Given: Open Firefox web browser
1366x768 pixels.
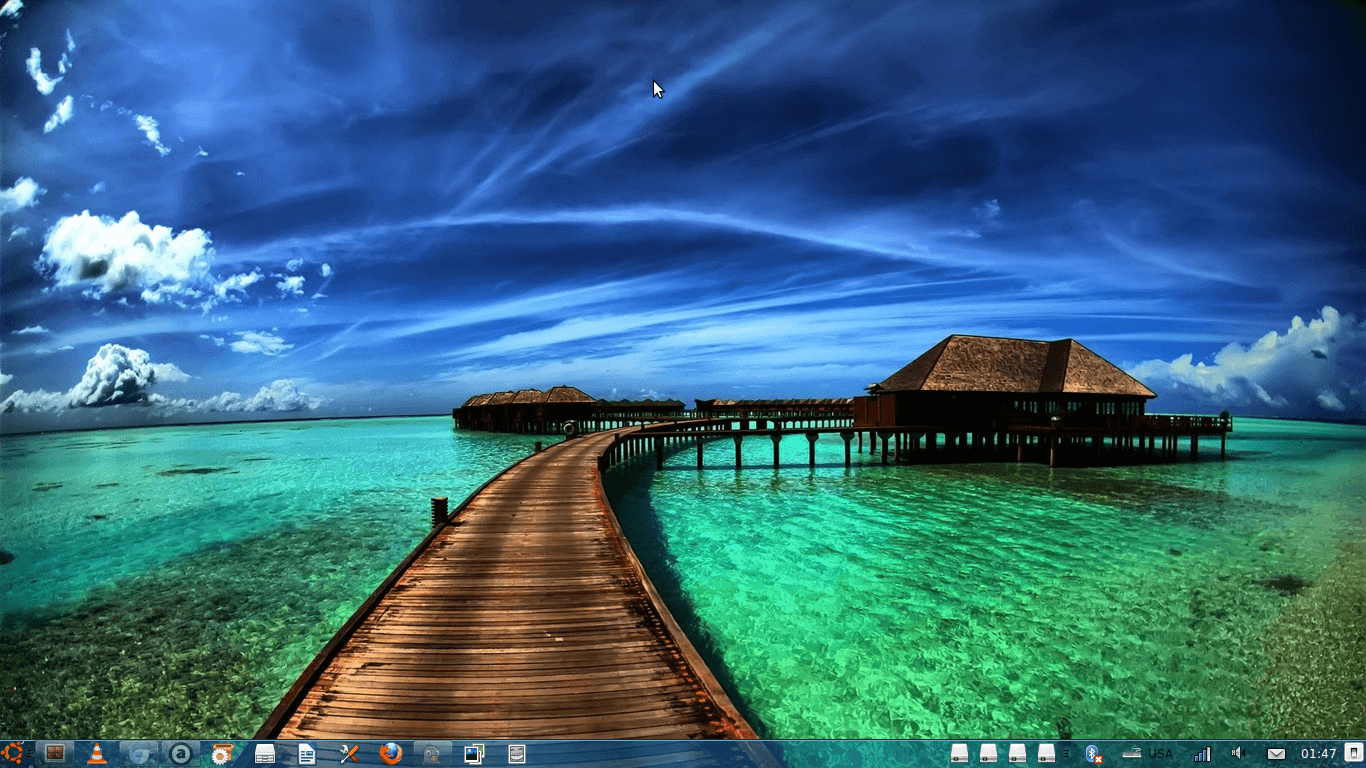Looking at the screenshot, I should click(391, 755).
